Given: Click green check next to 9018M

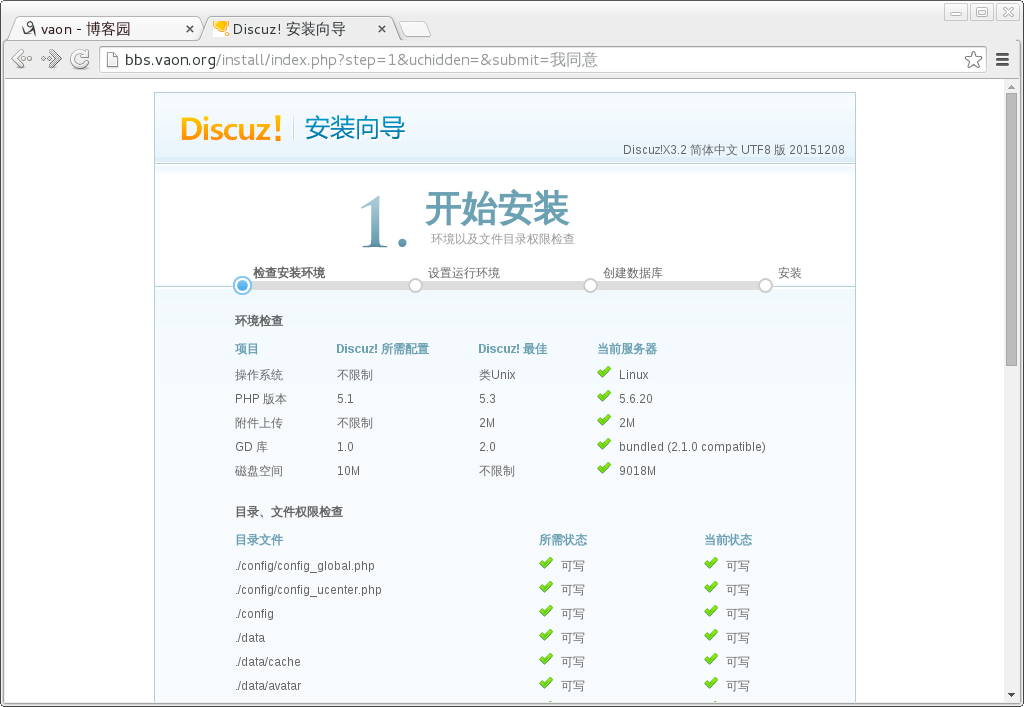Looking at the screenshot, I should point(604,469).
